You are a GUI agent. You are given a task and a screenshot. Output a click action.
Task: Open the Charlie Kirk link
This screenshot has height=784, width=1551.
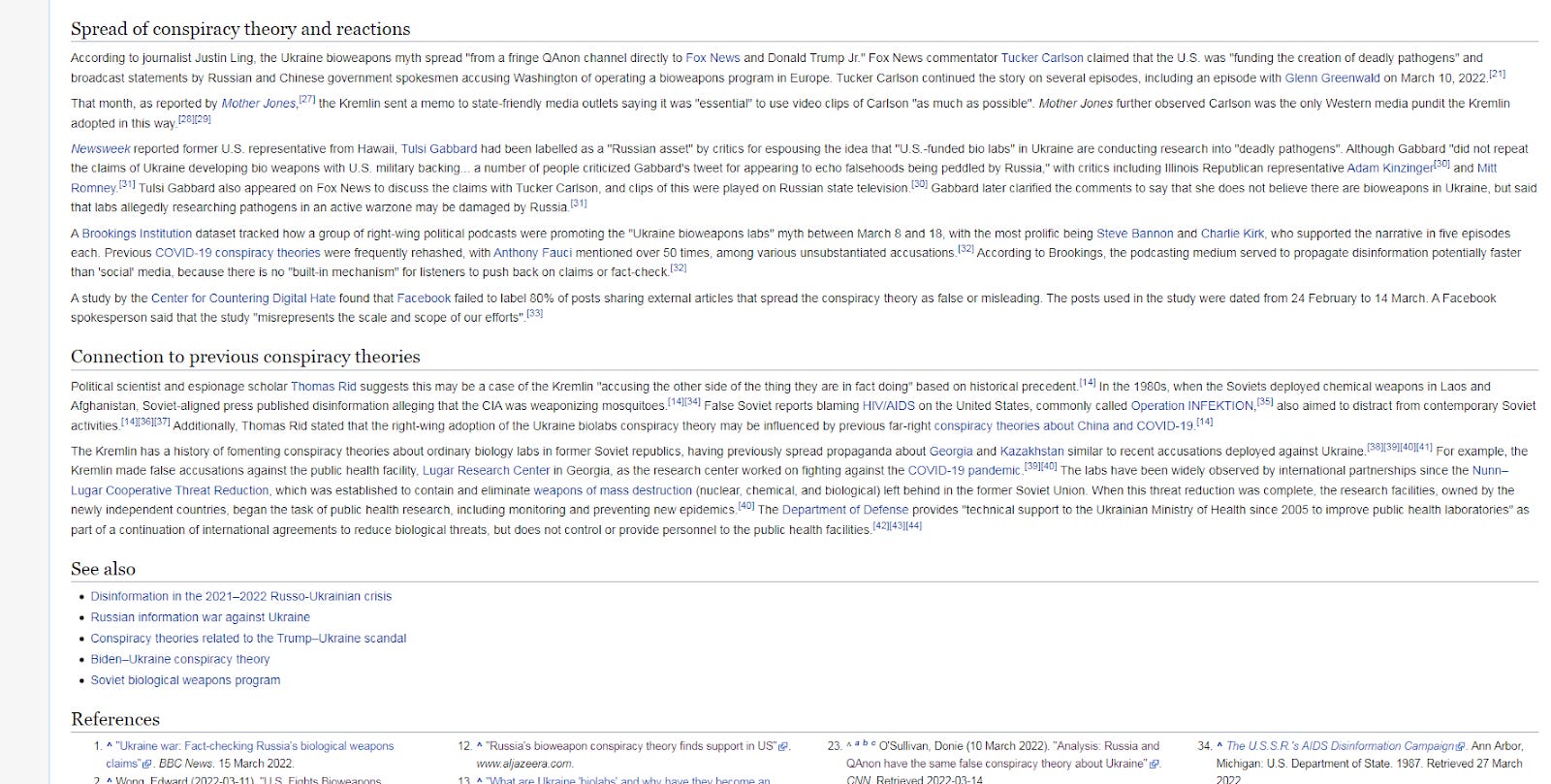tap(1232, 234)
